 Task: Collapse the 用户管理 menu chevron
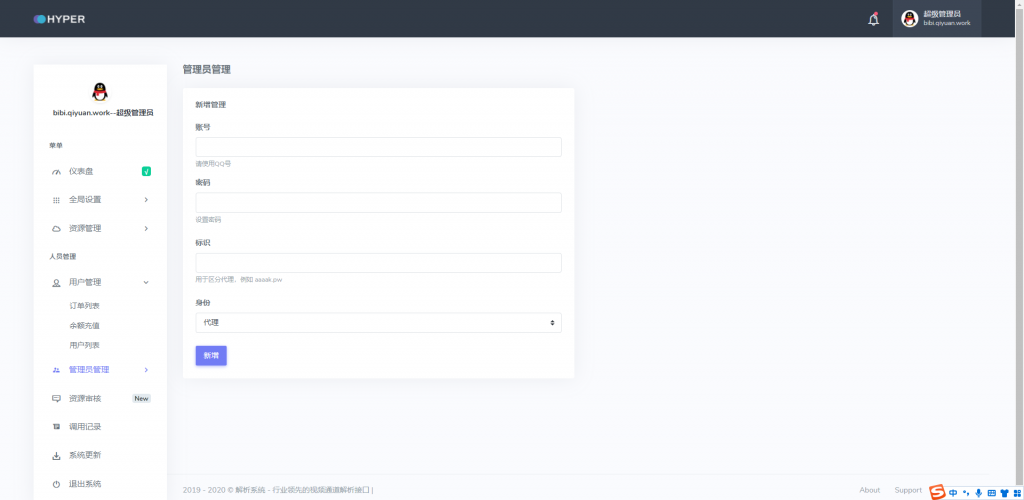146,282
